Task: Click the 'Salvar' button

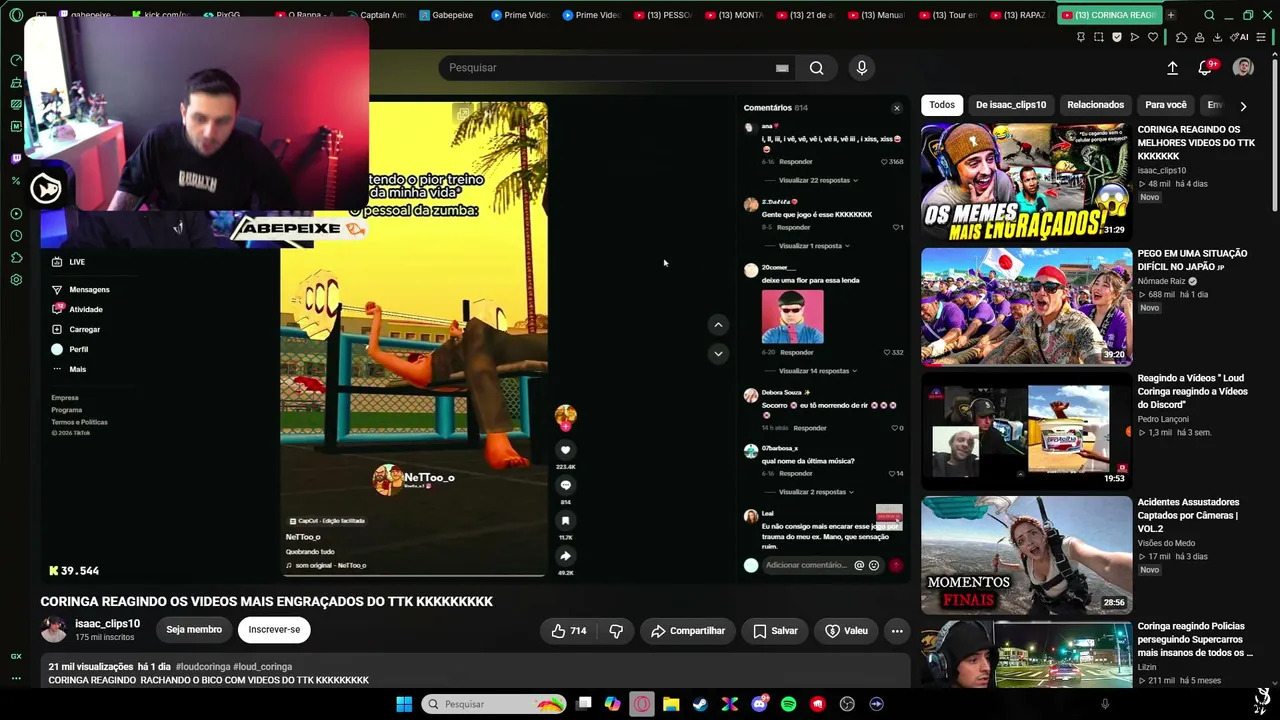Action: (x=775, y=631)
